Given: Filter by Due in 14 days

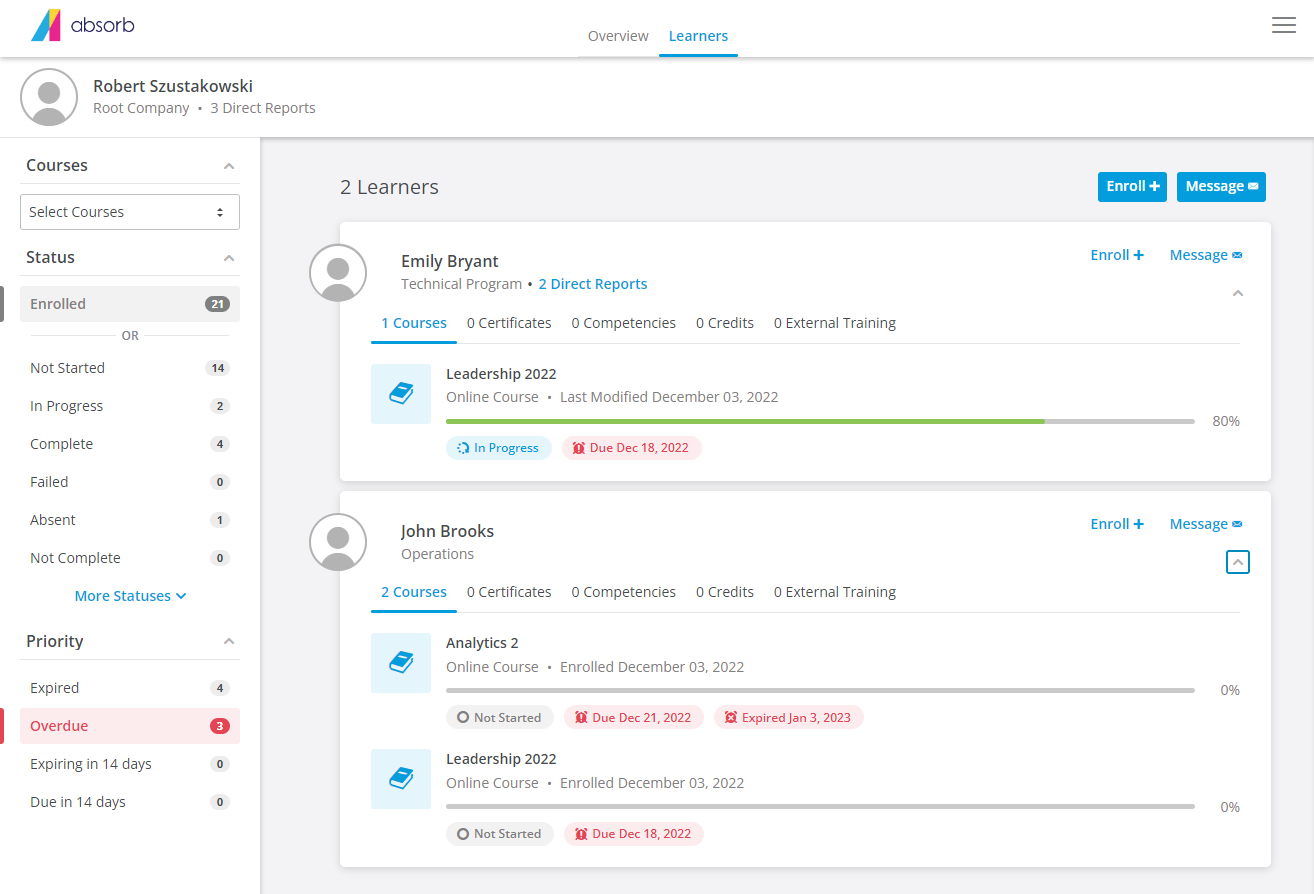Looking at the screenshot, I should pos(130,802).
